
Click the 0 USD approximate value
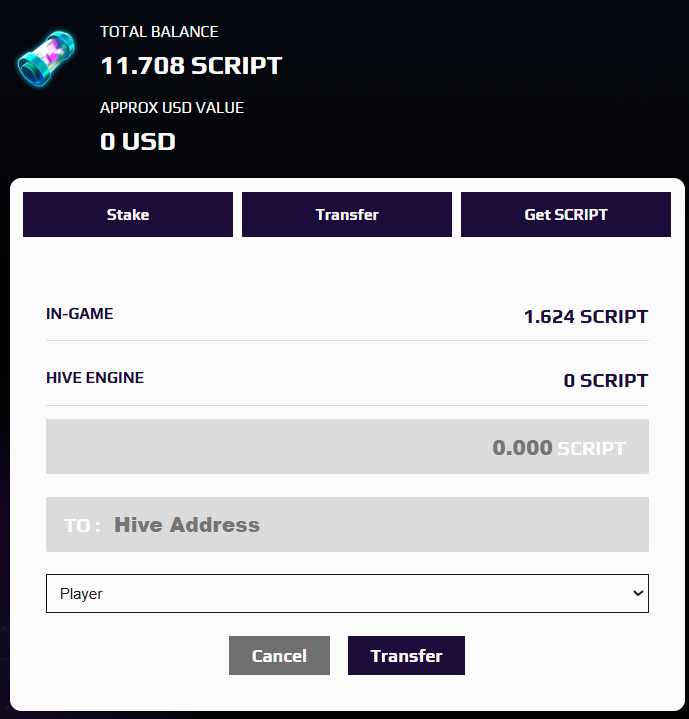point(138,141)
